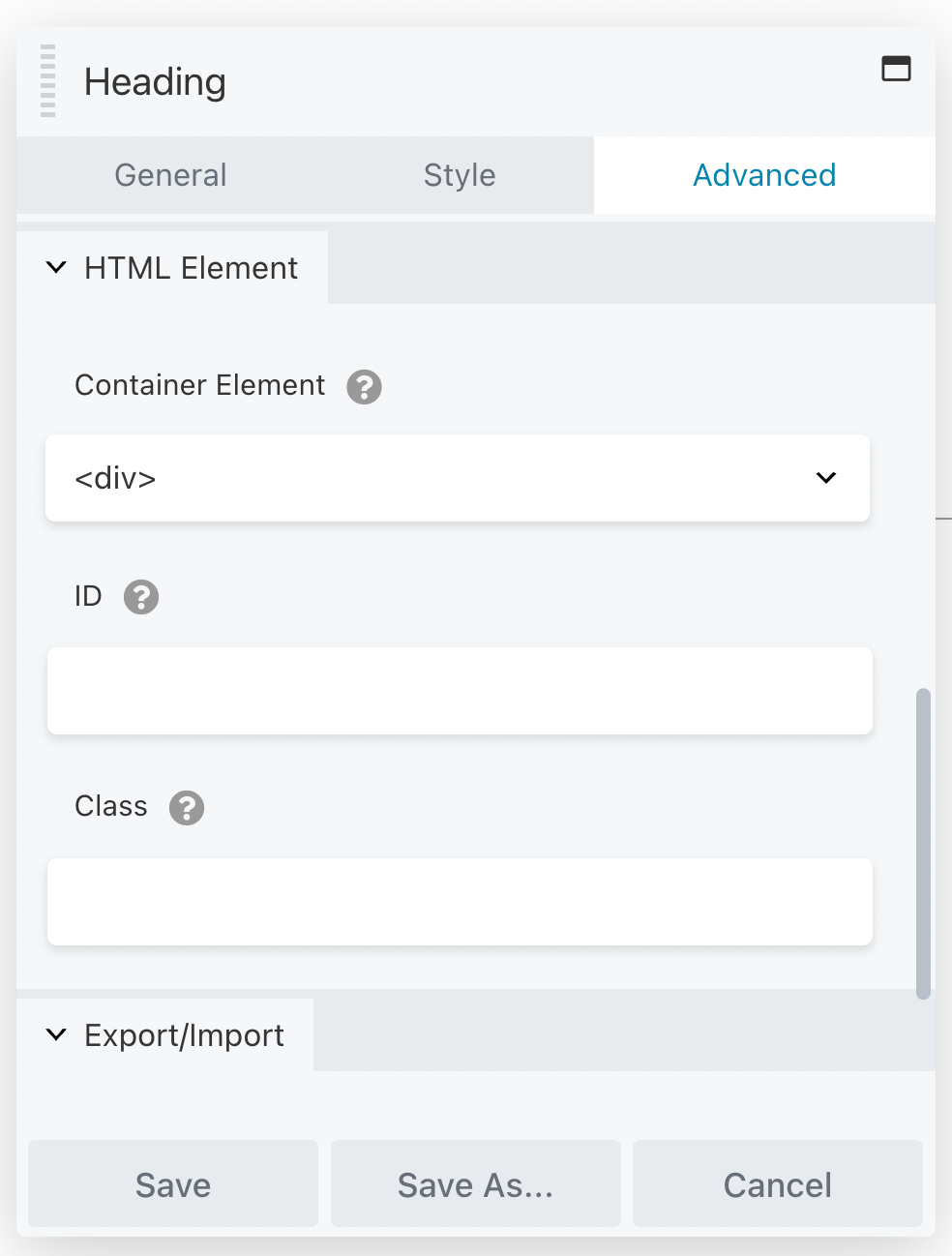Focus the ID text field
Viewport: 952px width, 1256px height.
coord(460,691)
